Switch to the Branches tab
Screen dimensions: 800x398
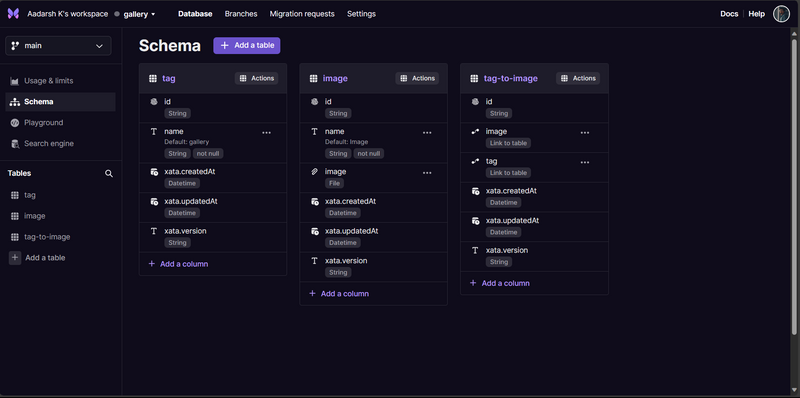[x=241, y=14]
